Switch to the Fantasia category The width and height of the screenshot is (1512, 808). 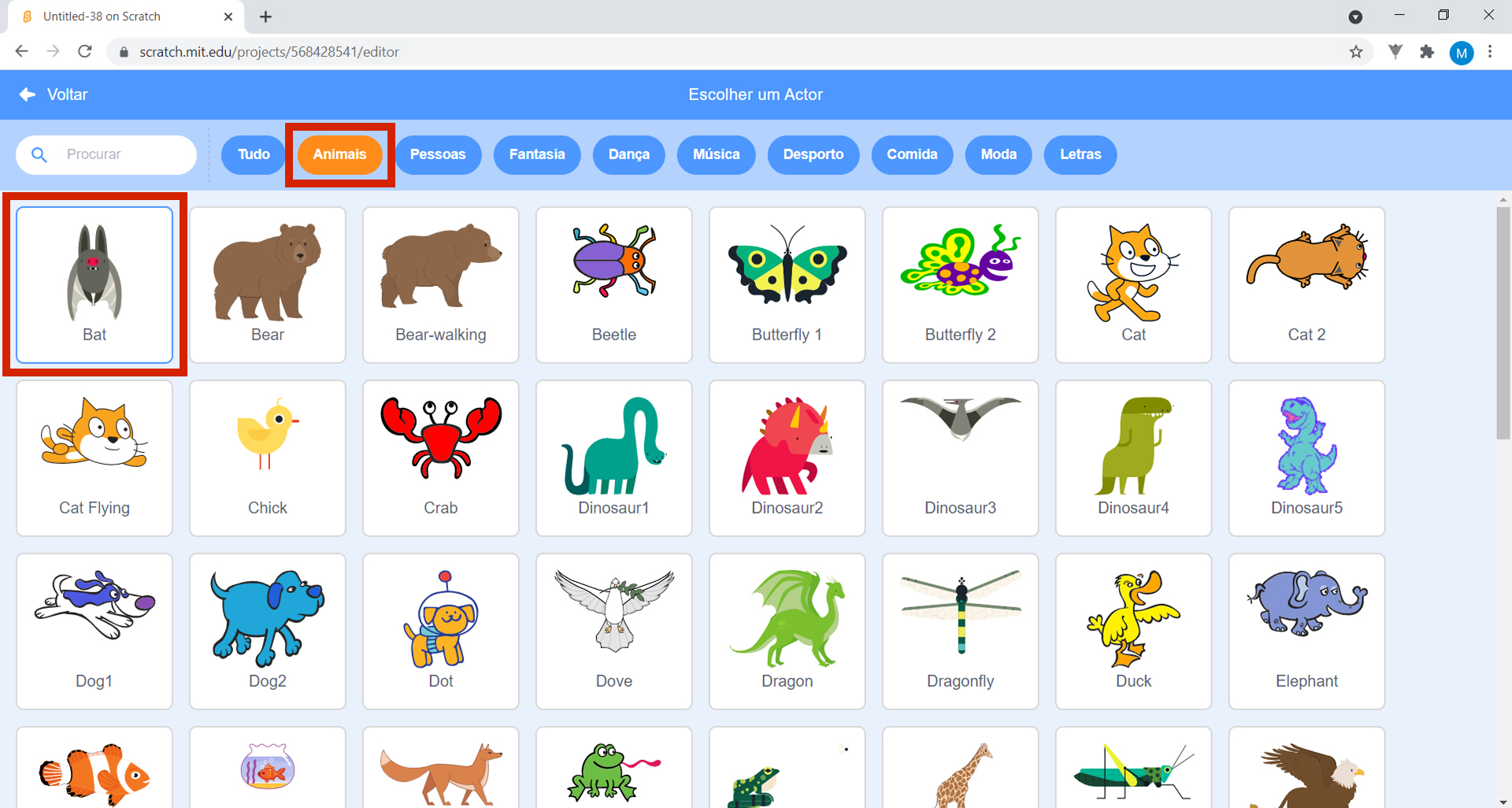[x=537, y=154]
